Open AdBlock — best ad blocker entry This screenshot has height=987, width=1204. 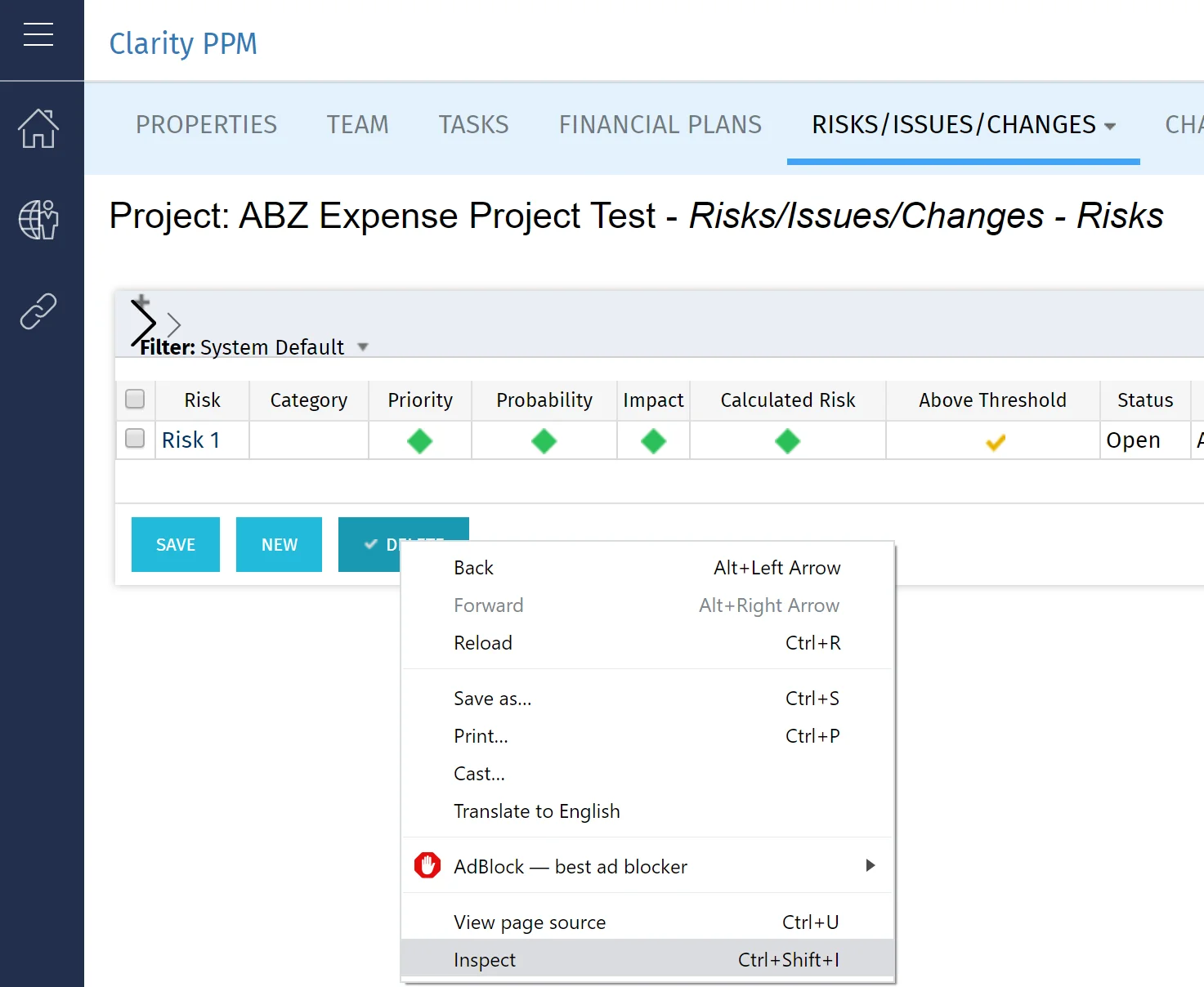point(648,867)
